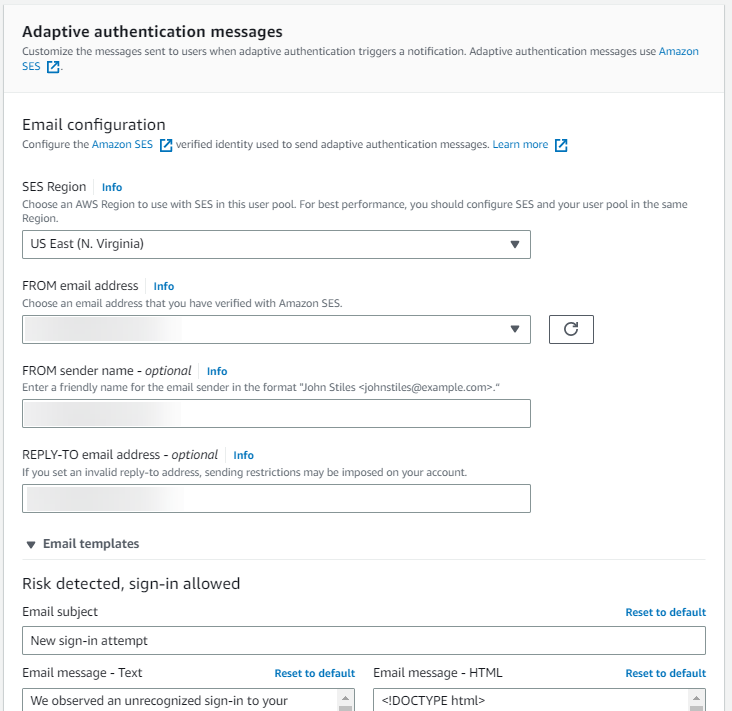Screen dimensions: 732x711
Task: Focus the Email subject text field
Action: (364, 640)
